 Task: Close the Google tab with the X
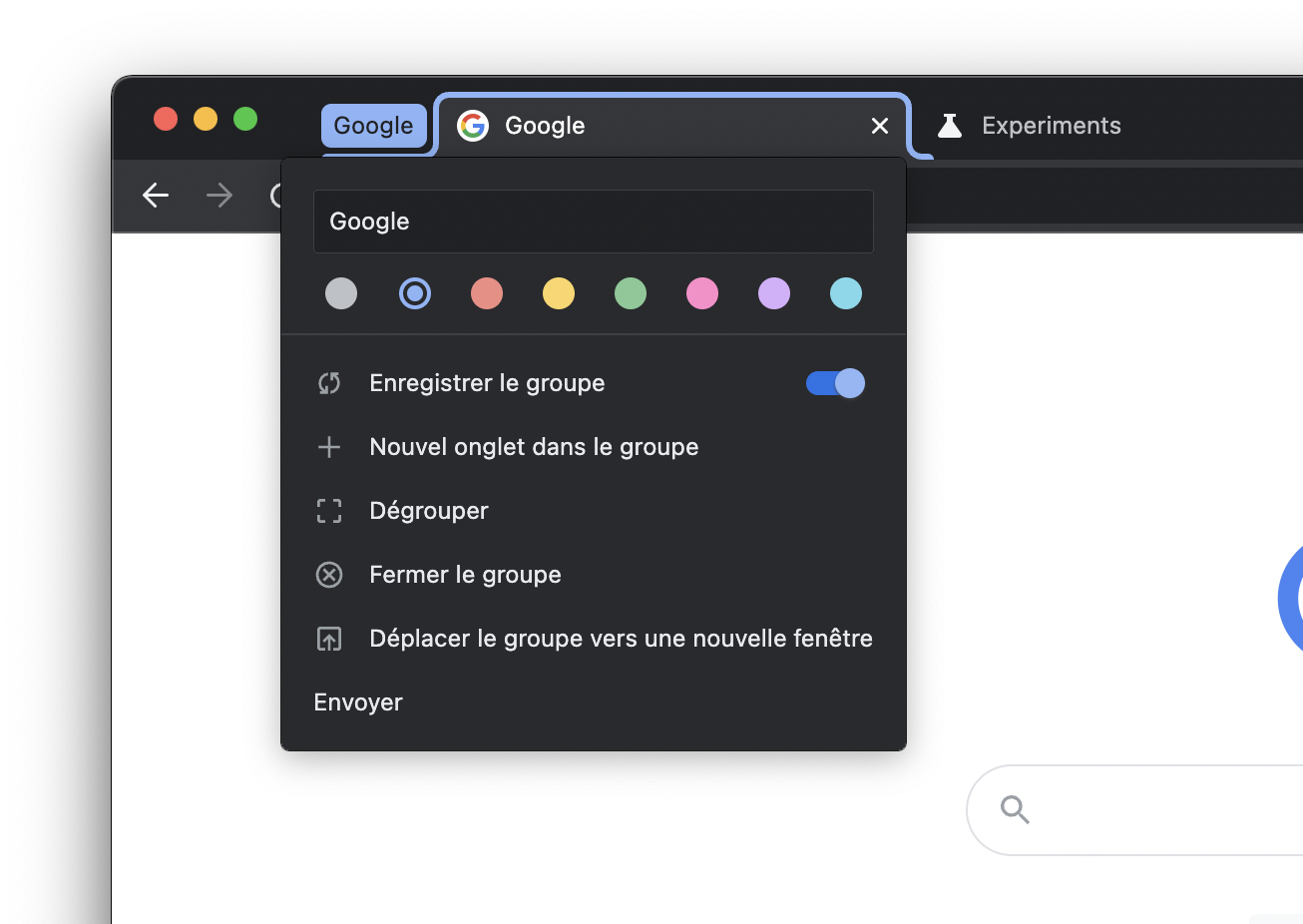[x=879, y=126]
